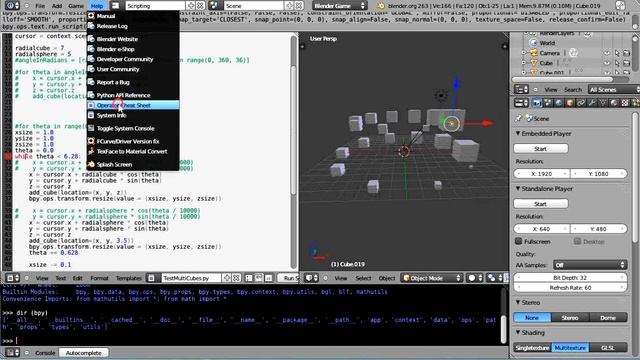Image resolution: width=640 pixels, height=360 pixels.
Task: Click the TestMultiCubes.py name field
Action: click(x=191, y=278)
